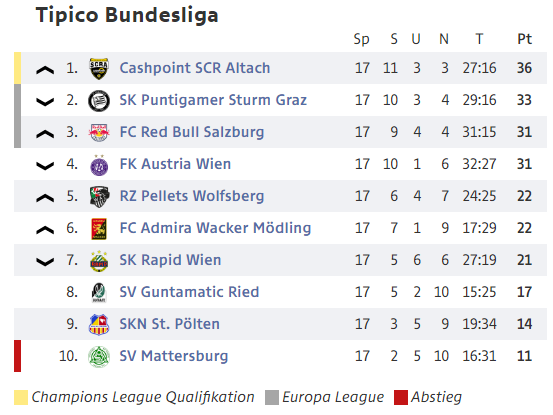Open the FK Austria Wien link

[x=175, y=164]
